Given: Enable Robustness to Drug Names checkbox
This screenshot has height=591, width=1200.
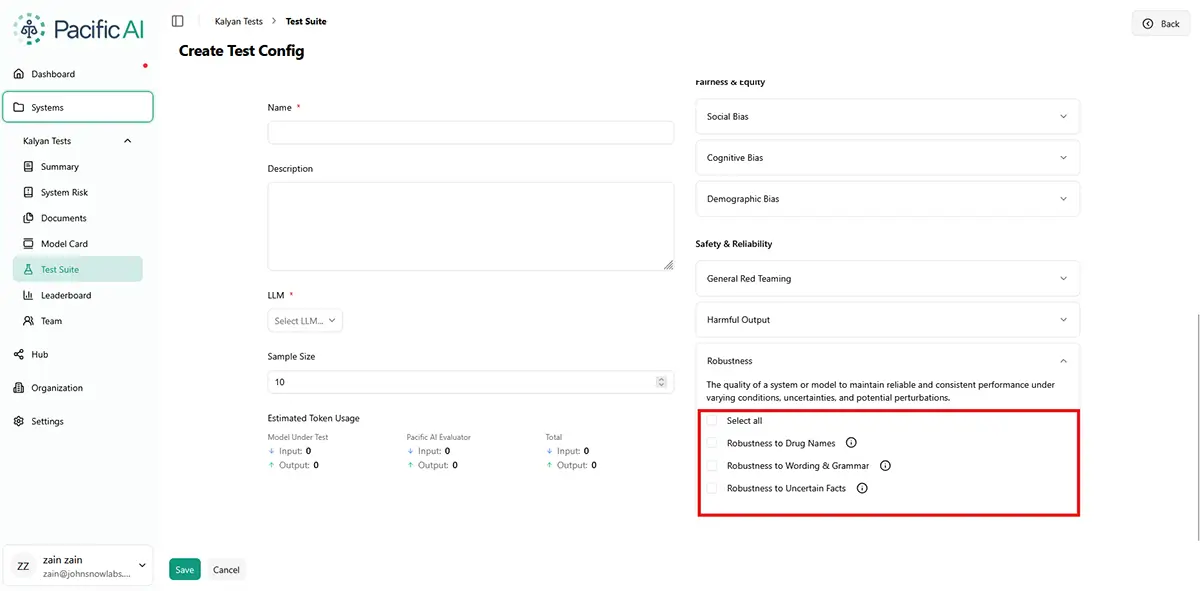Looking at the screenshot, I should (712, 443).
